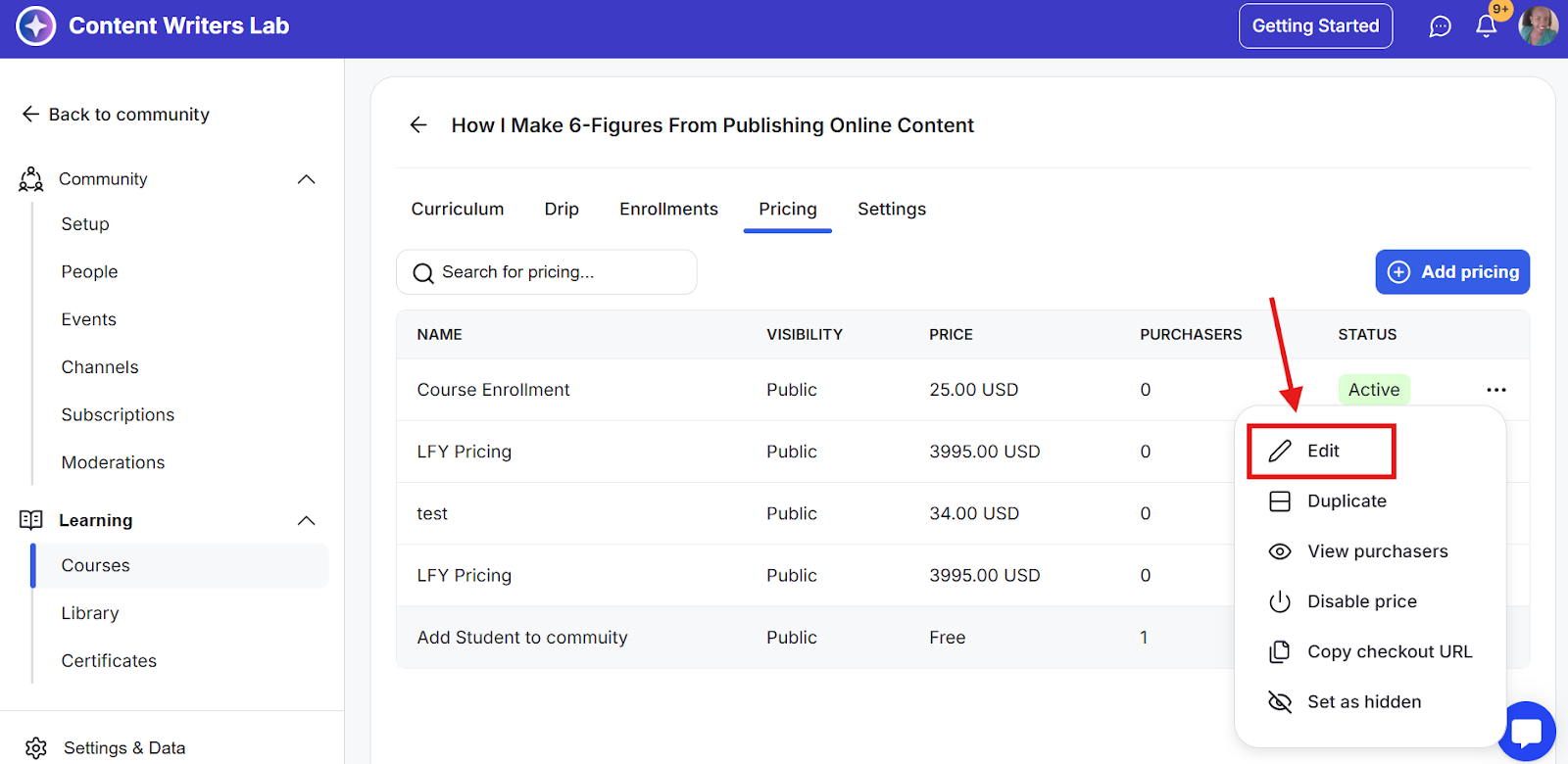This screenshot has width=1568, height=764.
Task: Select Set as hidden from menu
Action: [x=1363, y=701]
